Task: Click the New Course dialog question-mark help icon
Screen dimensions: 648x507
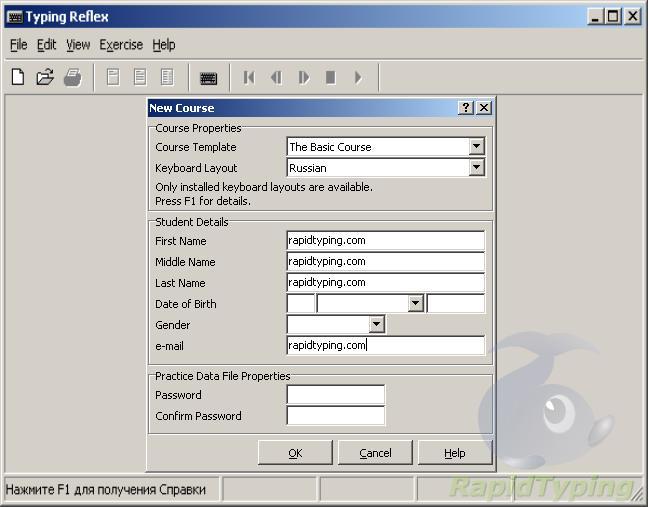Action: tap(466, 108)
